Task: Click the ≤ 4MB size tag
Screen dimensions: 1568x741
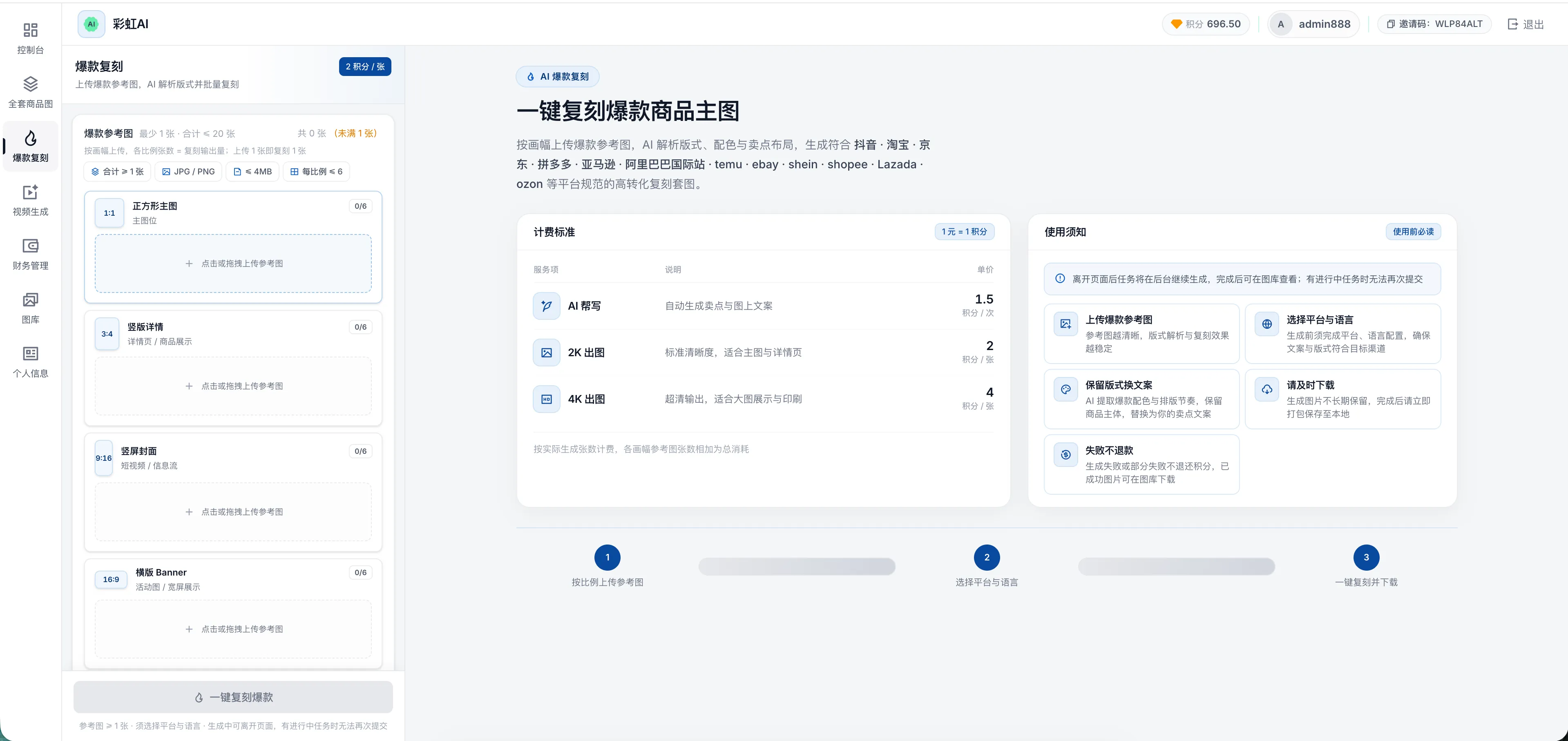Action: pos(252,172)
